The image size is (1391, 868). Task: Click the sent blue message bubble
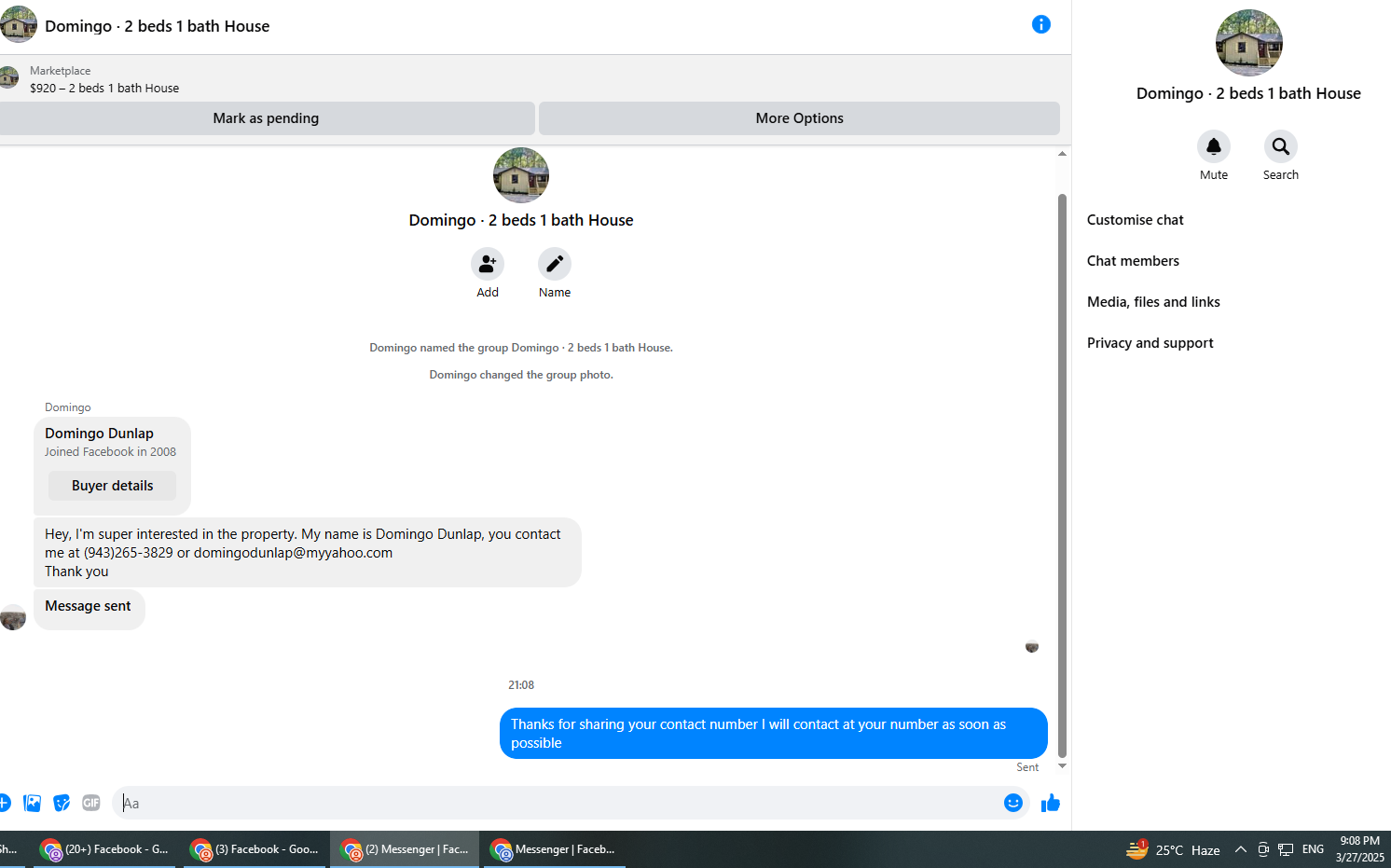774,734
